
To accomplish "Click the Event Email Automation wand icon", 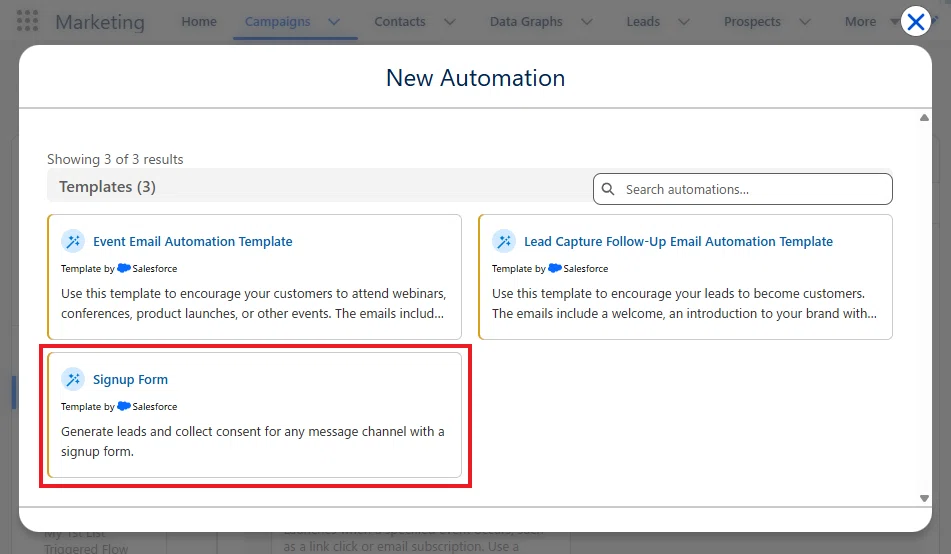I will pos(73,242).
